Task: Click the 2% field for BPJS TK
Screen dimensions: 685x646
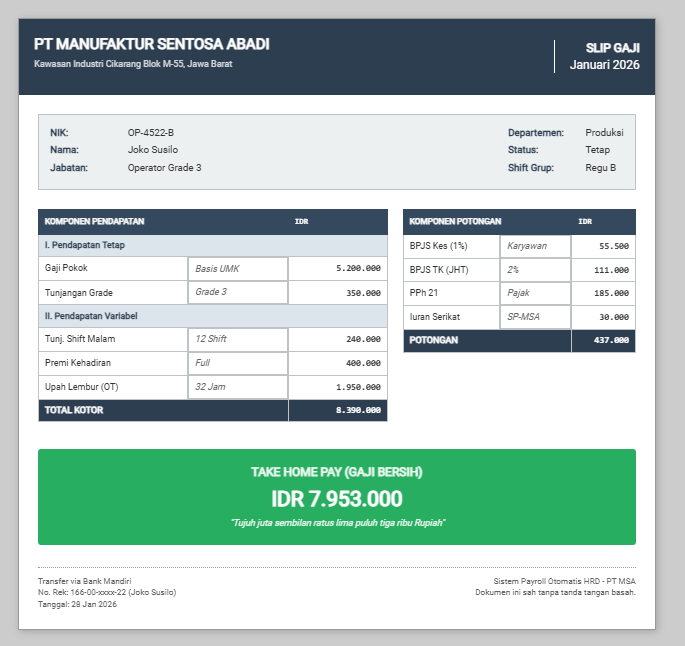Action: [535, 270]
